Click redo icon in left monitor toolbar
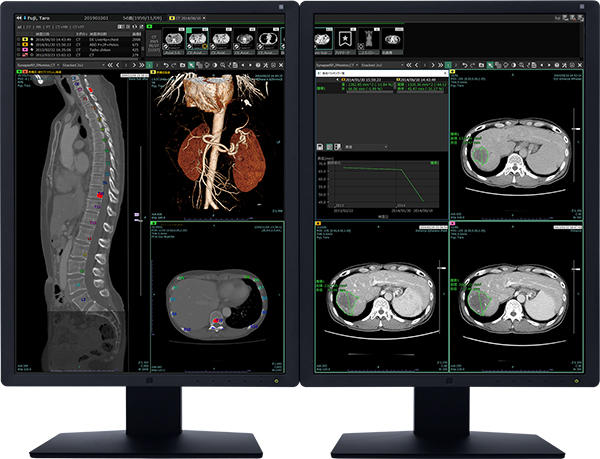This screenshot has width=600, height=459. click(x=173, y=65)
